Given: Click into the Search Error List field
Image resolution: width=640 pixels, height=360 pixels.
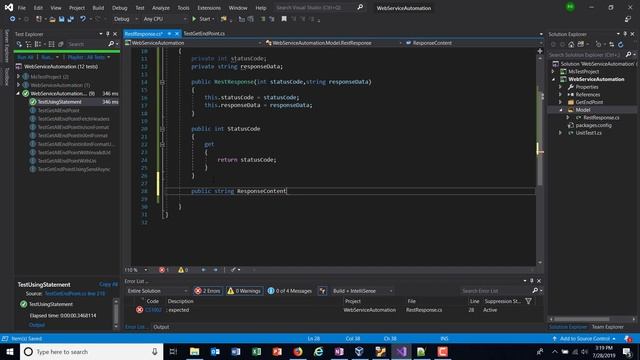Looking at the screenshot, I should [x=496, y=291].
